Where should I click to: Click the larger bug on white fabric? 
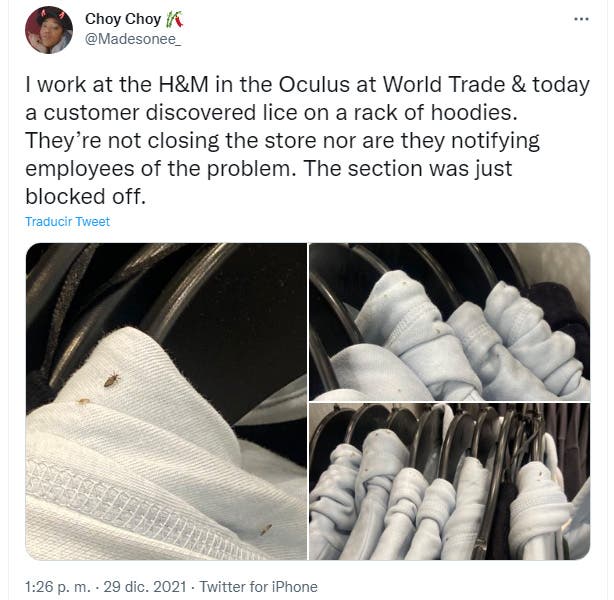point(111,380)
